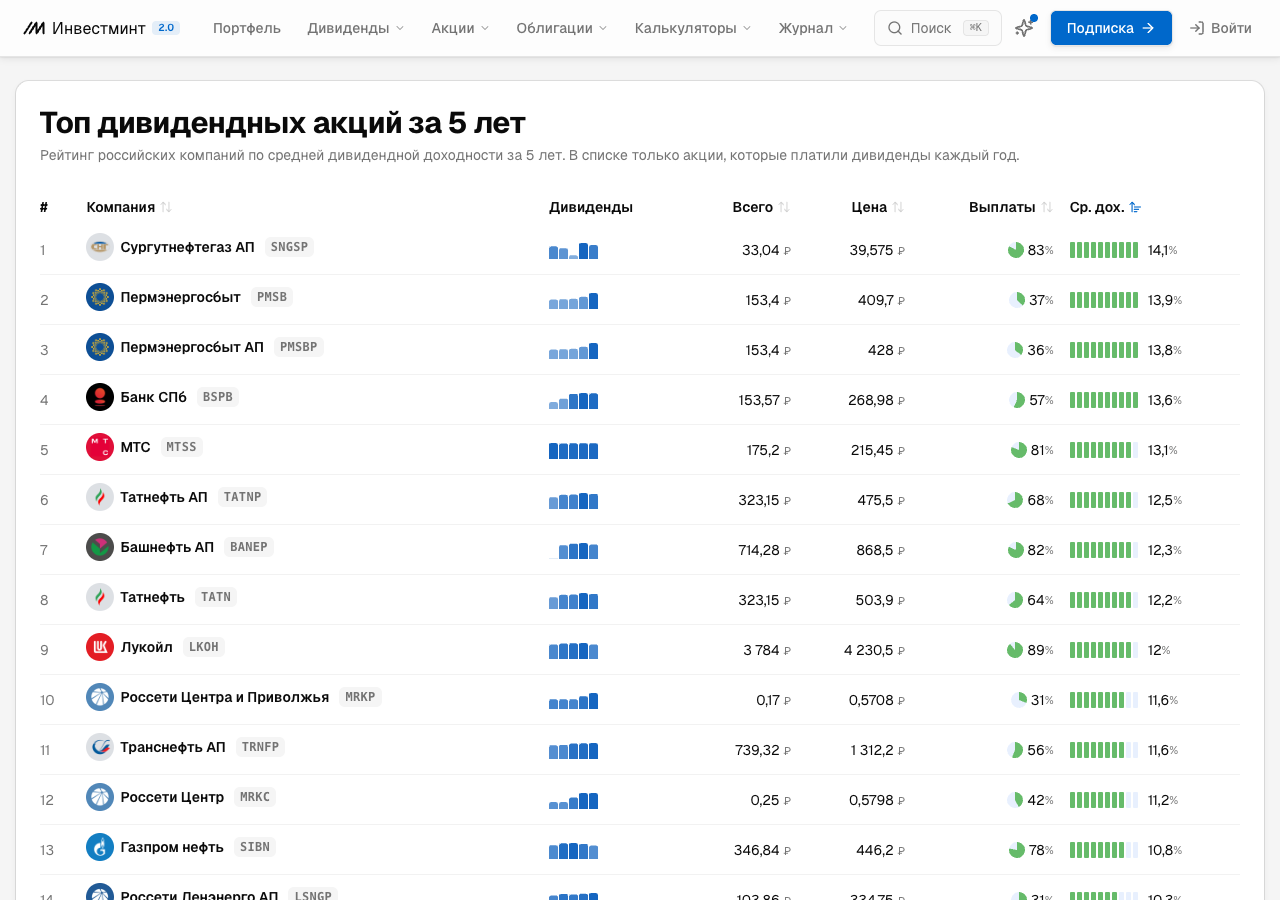1280x900 pixels.
Task: Click the МТС red logo icon
Action: coord(100,447)
